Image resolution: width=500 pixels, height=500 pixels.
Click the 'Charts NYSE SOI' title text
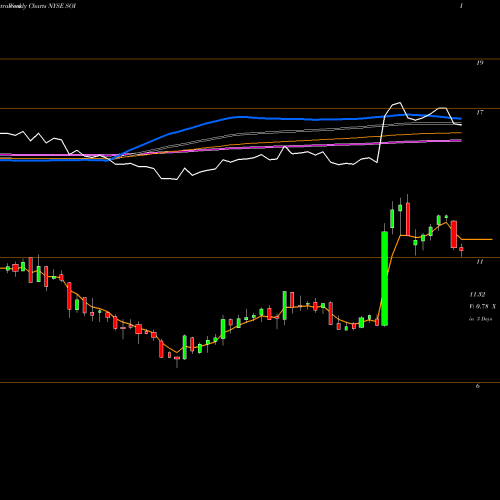coord(52,6)
